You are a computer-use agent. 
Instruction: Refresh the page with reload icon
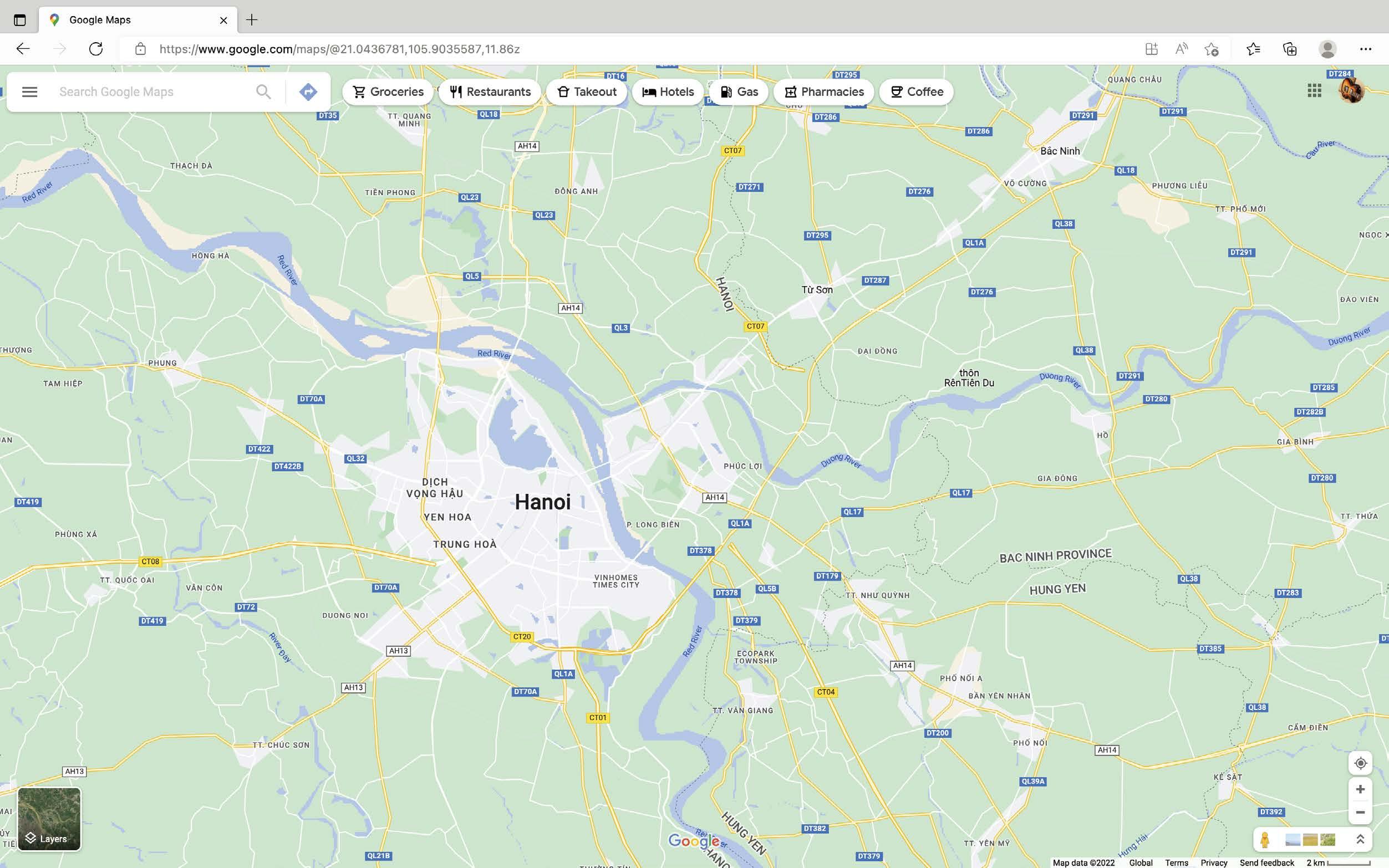point(96,49)
